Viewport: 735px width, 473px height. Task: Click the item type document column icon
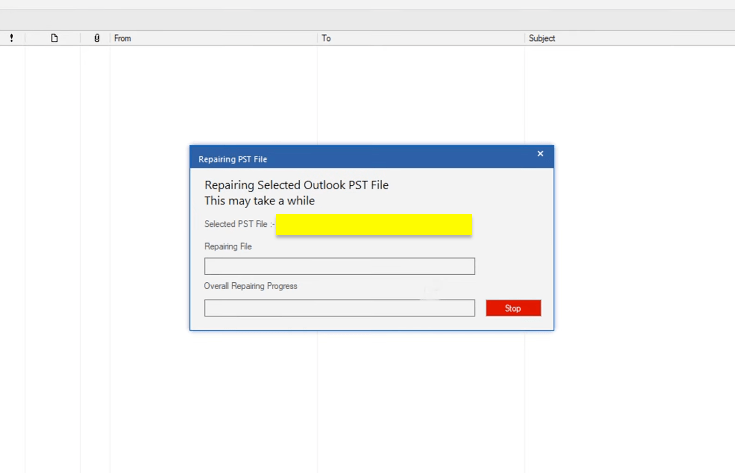[x=54, y=38]
